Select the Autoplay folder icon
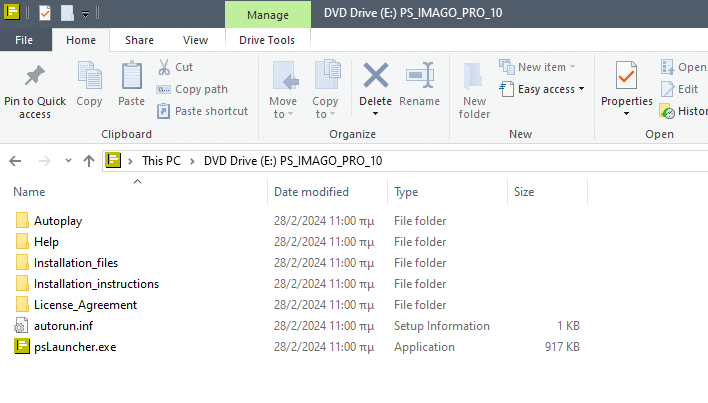The width and height of the screenshot is (708, 403). tap(22, 220)
